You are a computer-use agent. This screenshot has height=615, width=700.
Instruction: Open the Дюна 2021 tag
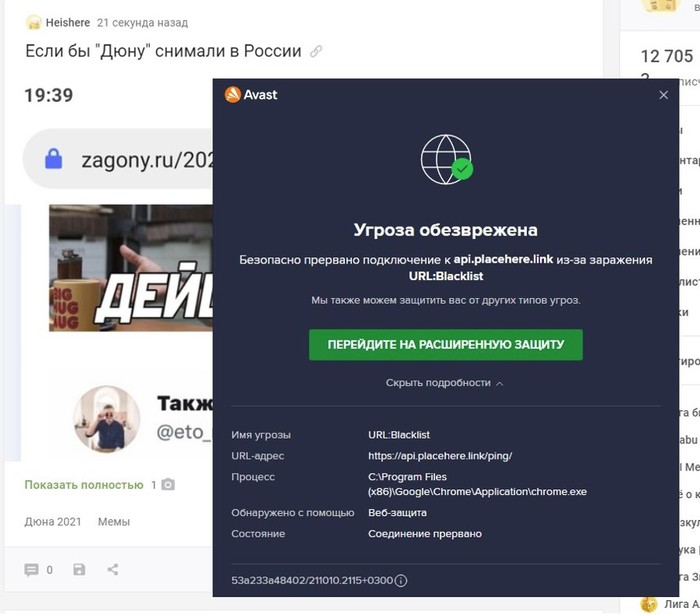[53, 522]
